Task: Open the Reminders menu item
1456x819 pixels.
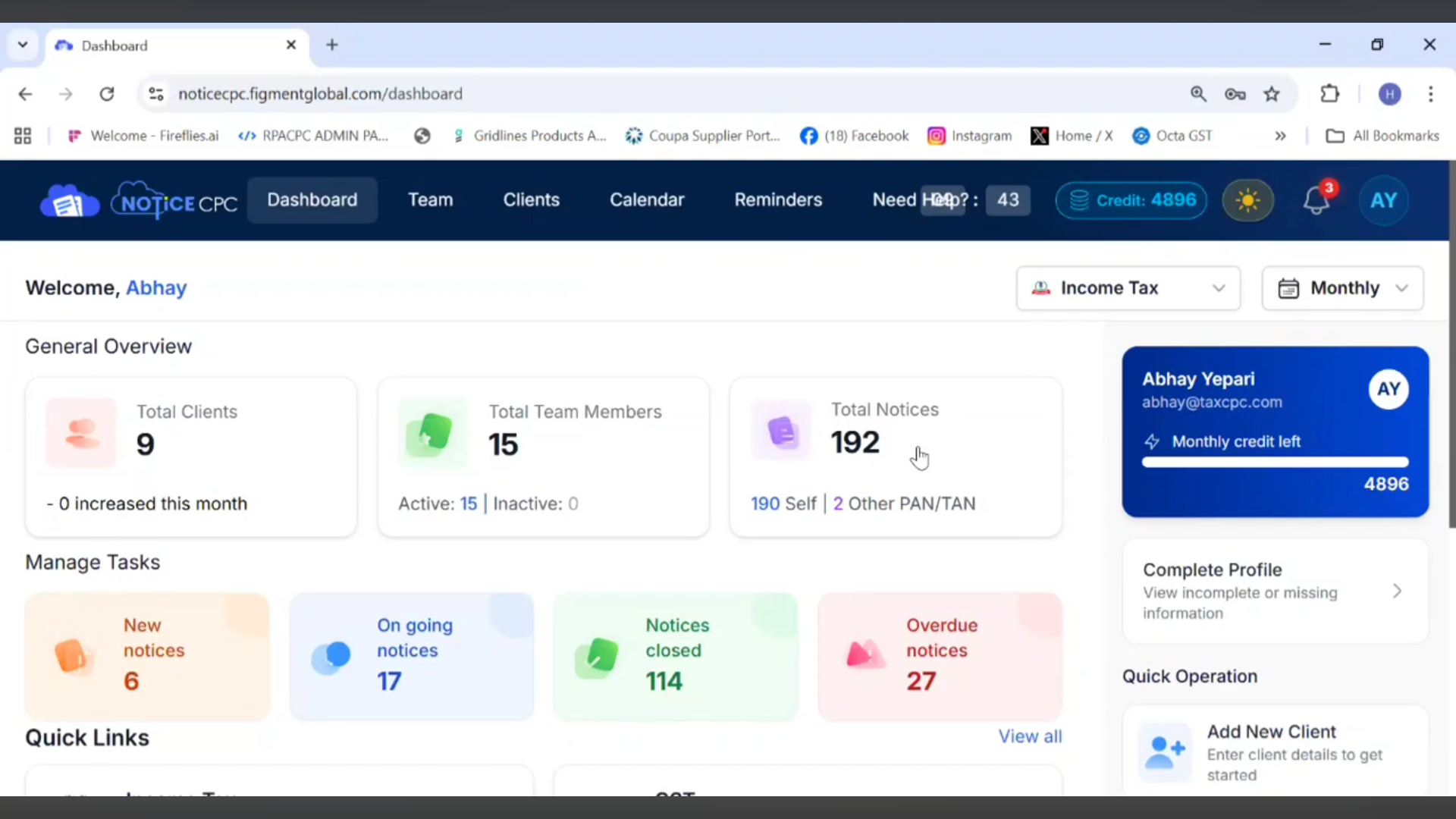Action: coord(778,200)
